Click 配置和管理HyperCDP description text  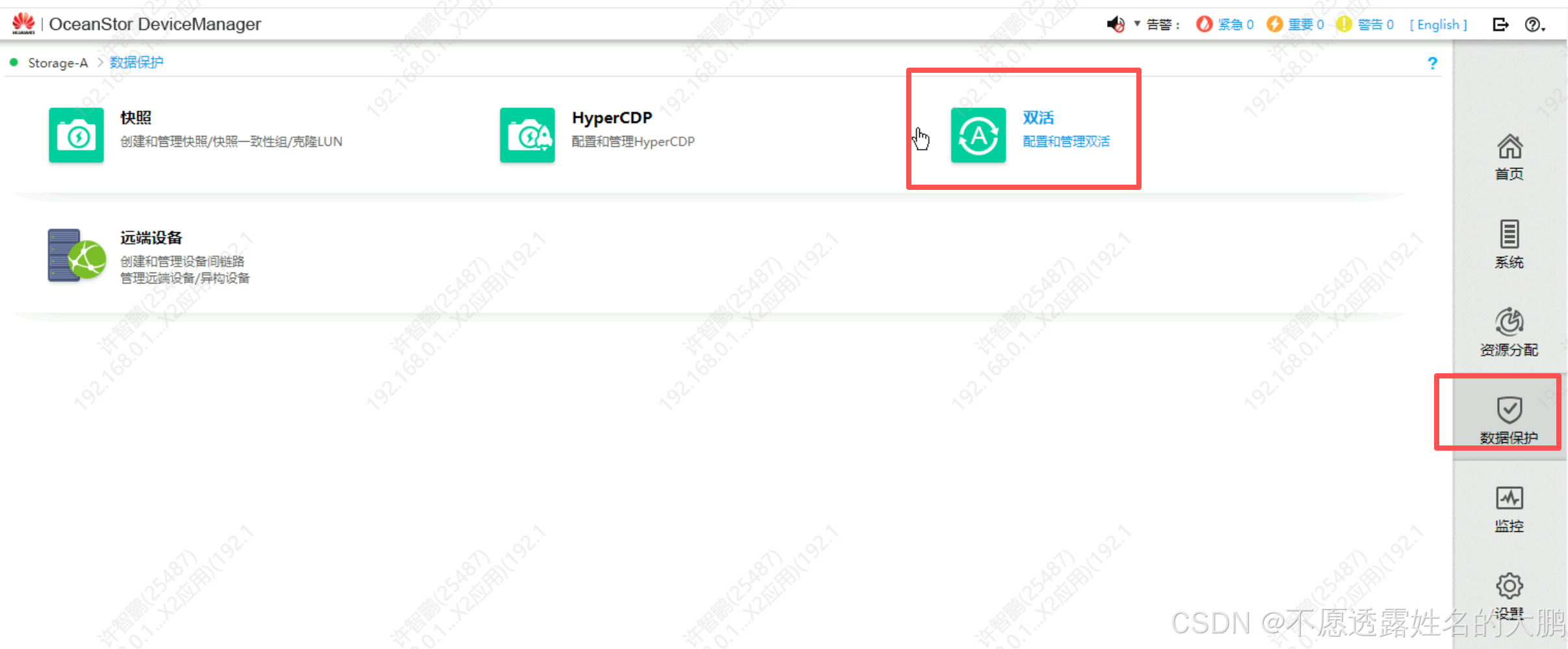[633, 141]
